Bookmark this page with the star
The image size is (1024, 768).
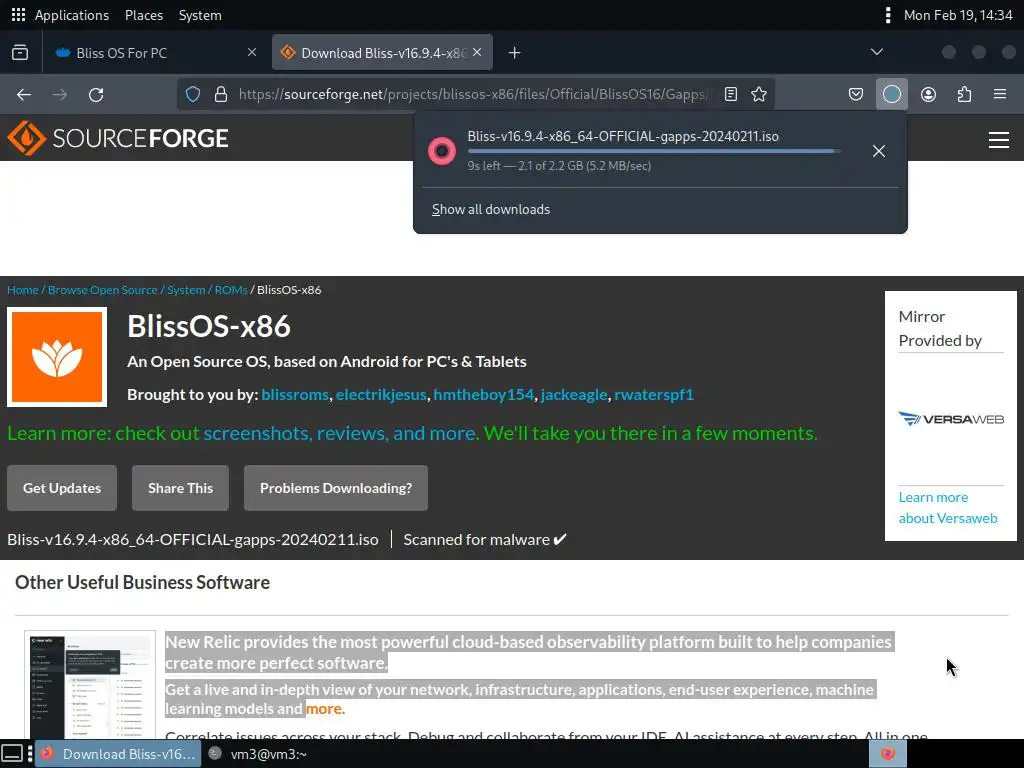pos(759,94)
